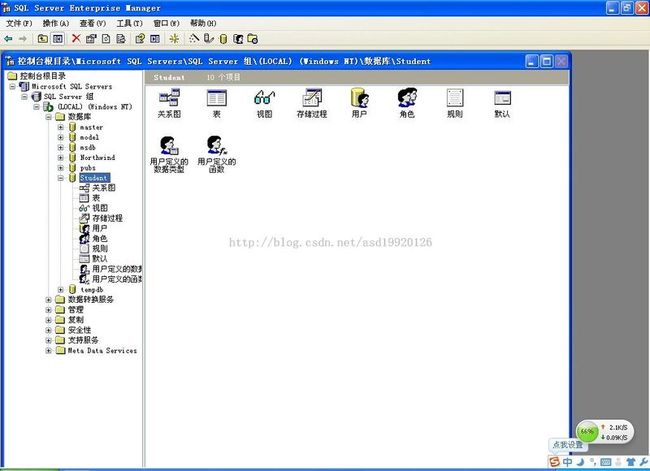The image size is (650, 471).
Task: Open the 查看(V) menu
Action: (x=93, y=23)
